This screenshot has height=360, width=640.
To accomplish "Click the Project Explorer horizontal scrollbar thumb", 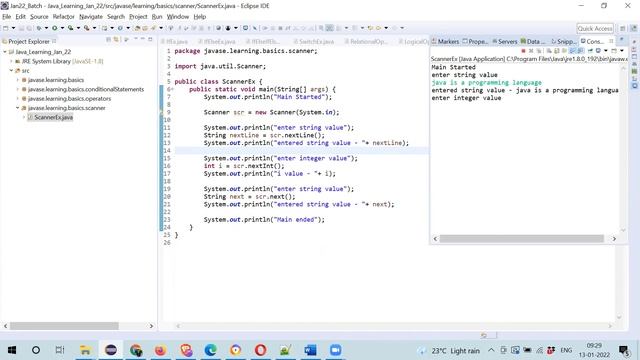I will [x=64, y=326].
